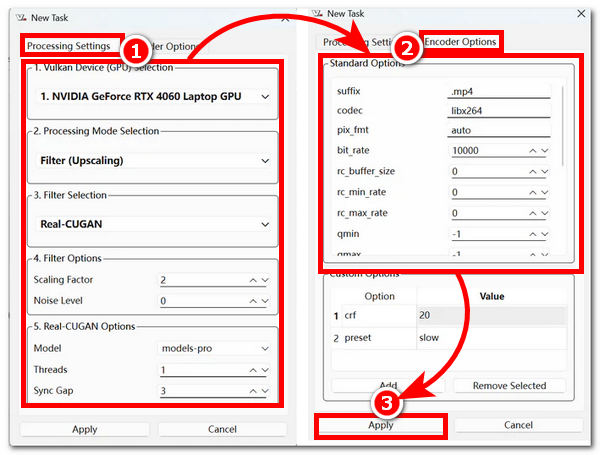
Task: Increase the Noise Level value
Action: [x=253, y=301]
